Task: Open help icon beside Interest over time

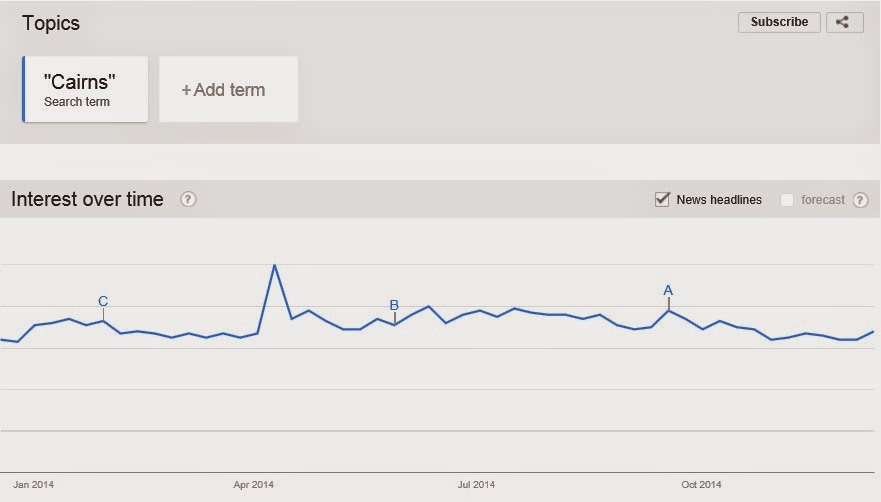Action: coord(188,199)
